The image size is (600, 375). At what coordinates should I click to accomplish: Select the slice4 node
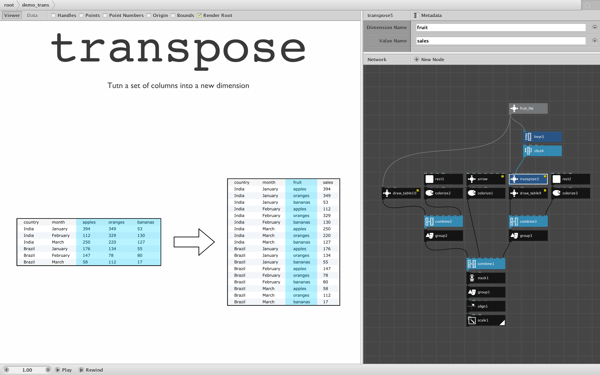click(542, 151)
